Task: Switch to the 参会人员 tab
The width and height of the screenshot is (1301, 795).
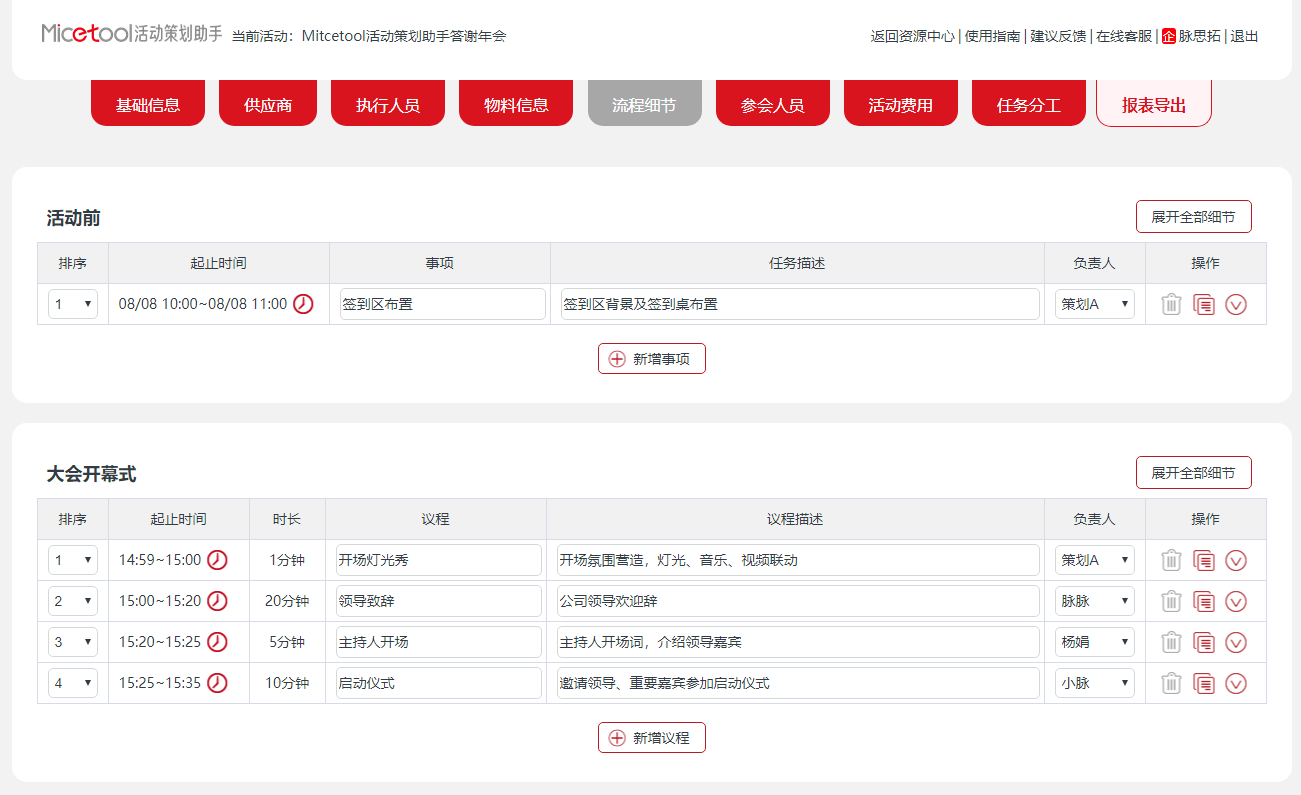Action: (x=773, y=103)
